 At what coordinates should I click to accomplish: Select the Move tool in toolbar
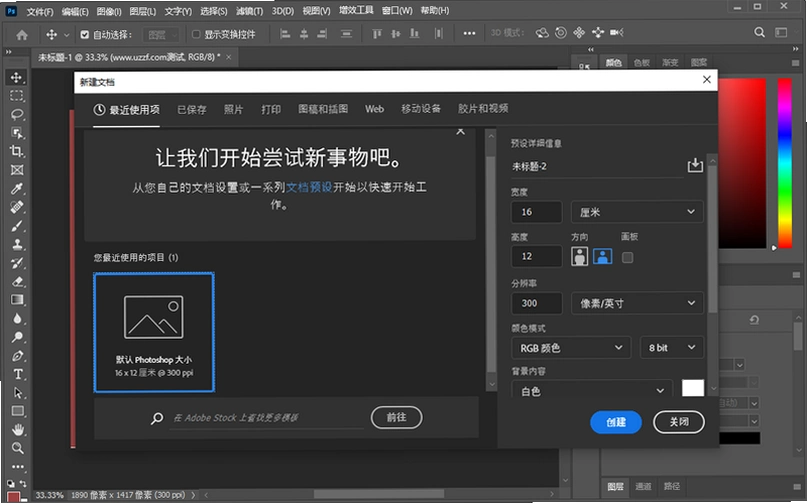(x=16, y=77)
